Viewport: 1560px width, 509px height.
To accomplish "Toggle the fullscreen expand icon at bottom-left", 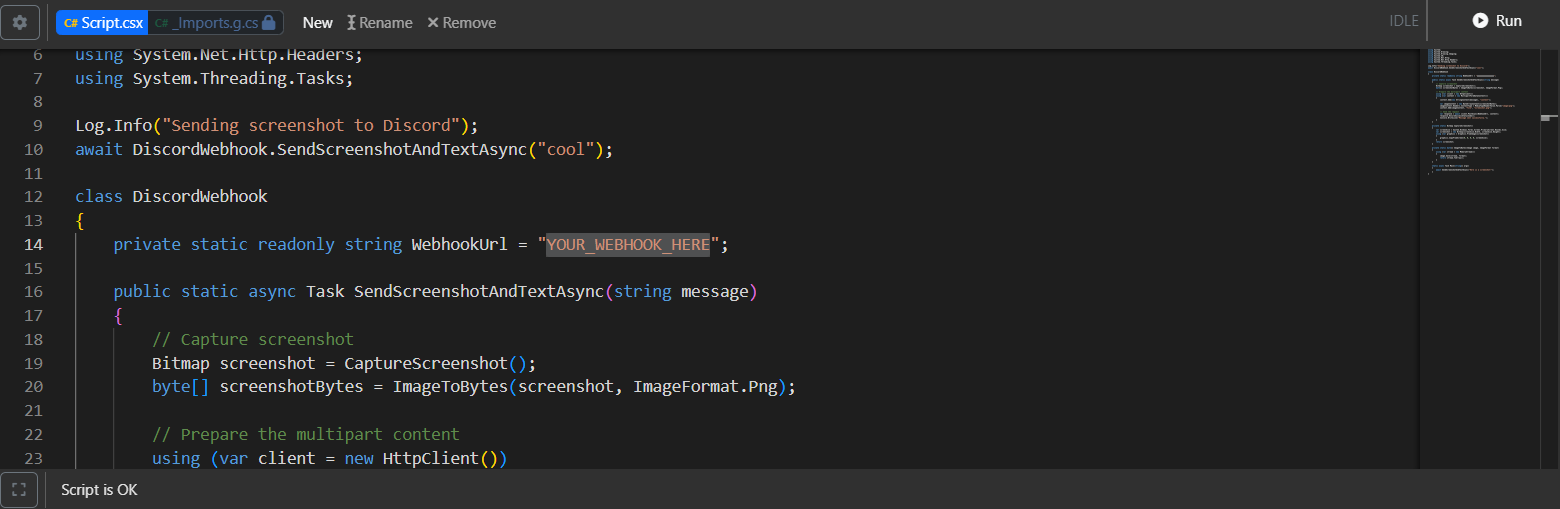I will [19, 490].
